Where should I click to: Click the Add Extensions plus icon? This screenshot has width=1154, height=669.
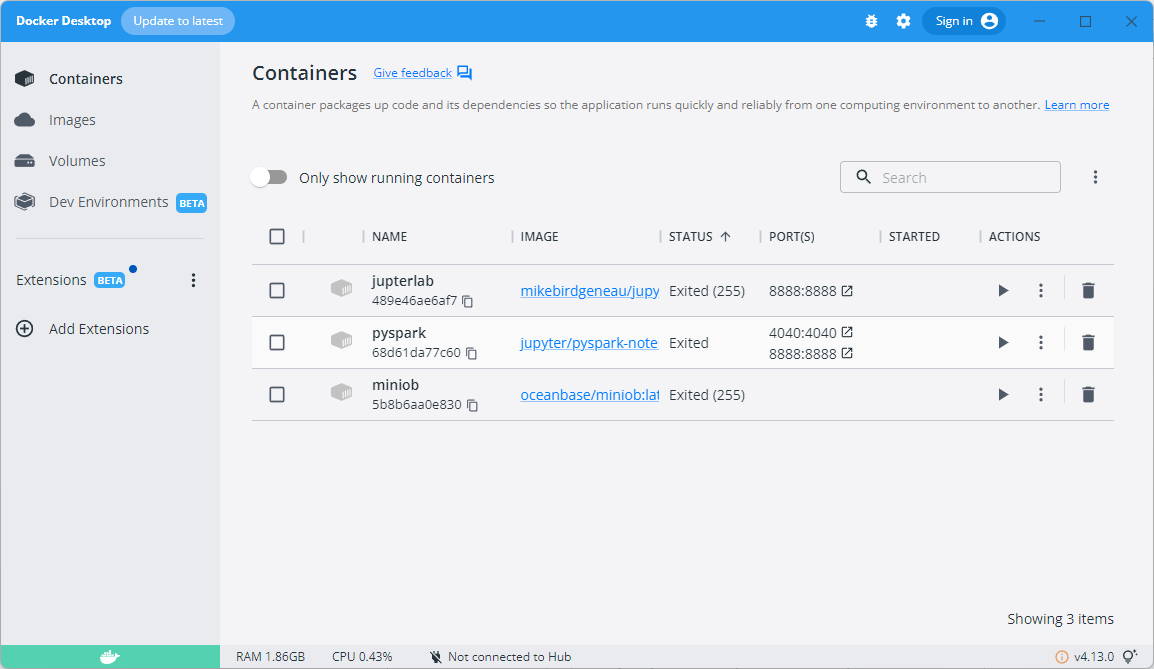tap(24, 329)
